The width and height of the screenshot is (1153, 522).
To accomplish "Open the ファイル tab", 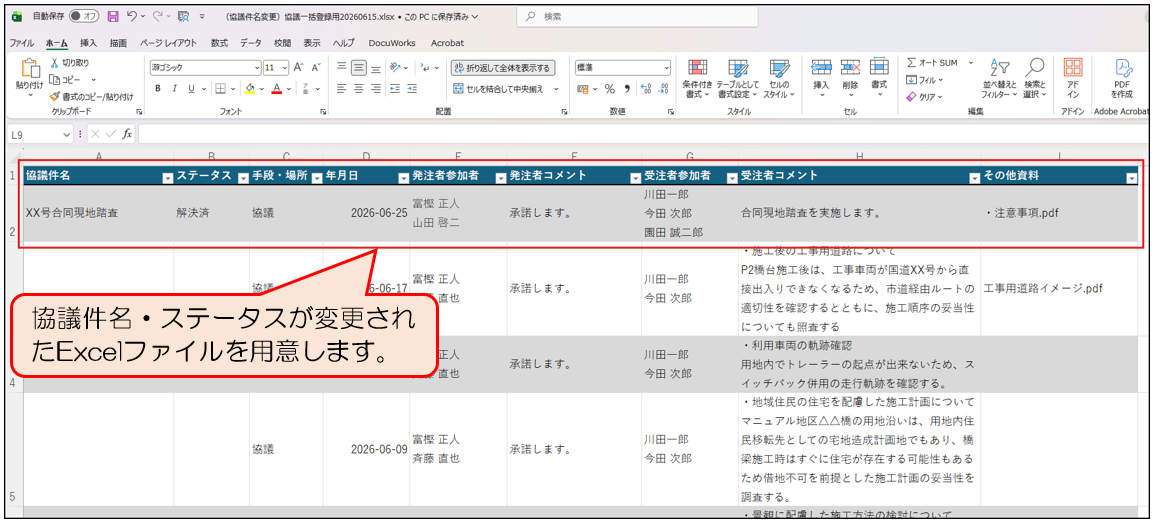I will pyautogui.click(x=21, y=43).
